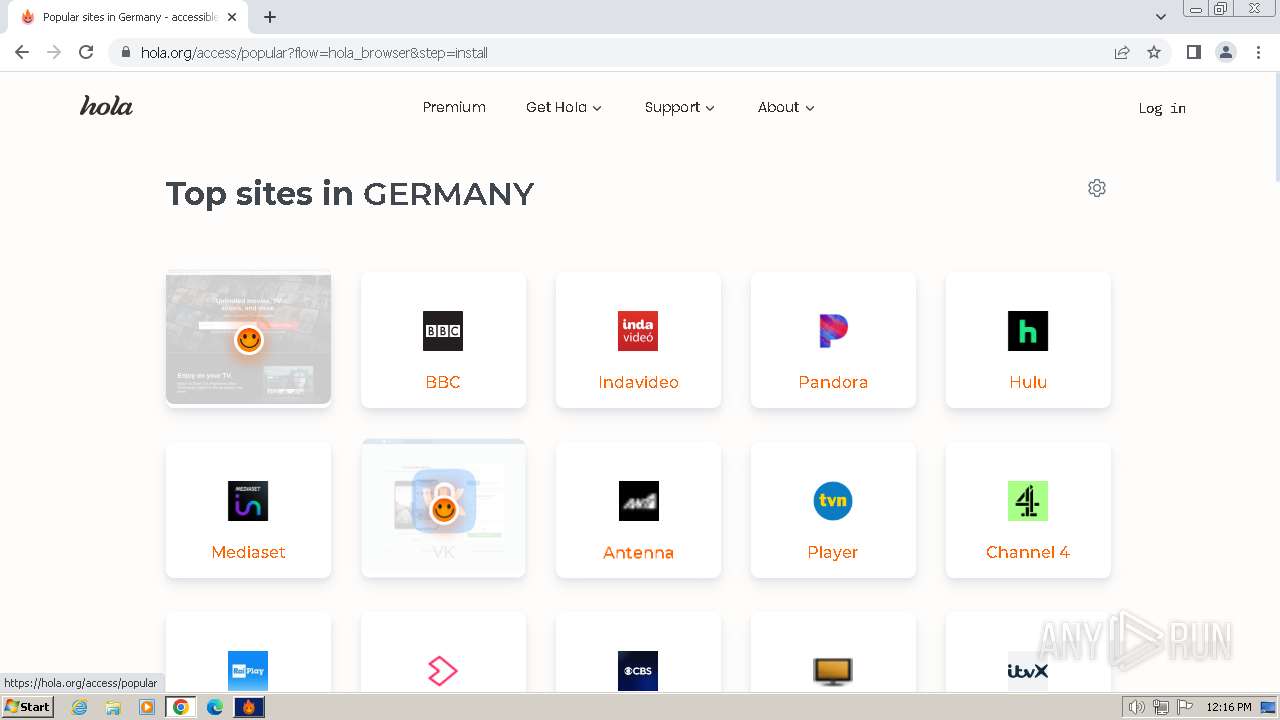Open the Chrome side panel
The image size is (1280, 720).
(1193, 52)
